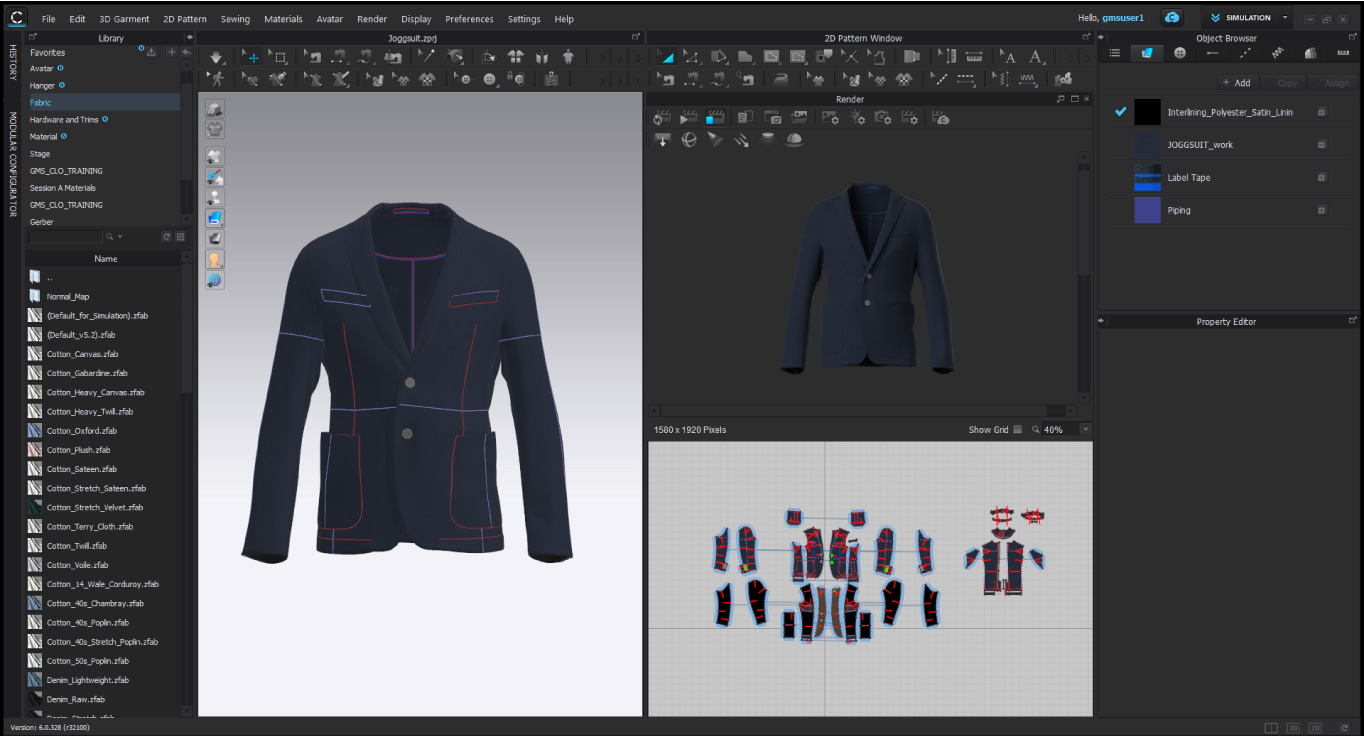Open the SIMULATION mode dropdown
The image size is (1364, 736).
point(1285,18)
